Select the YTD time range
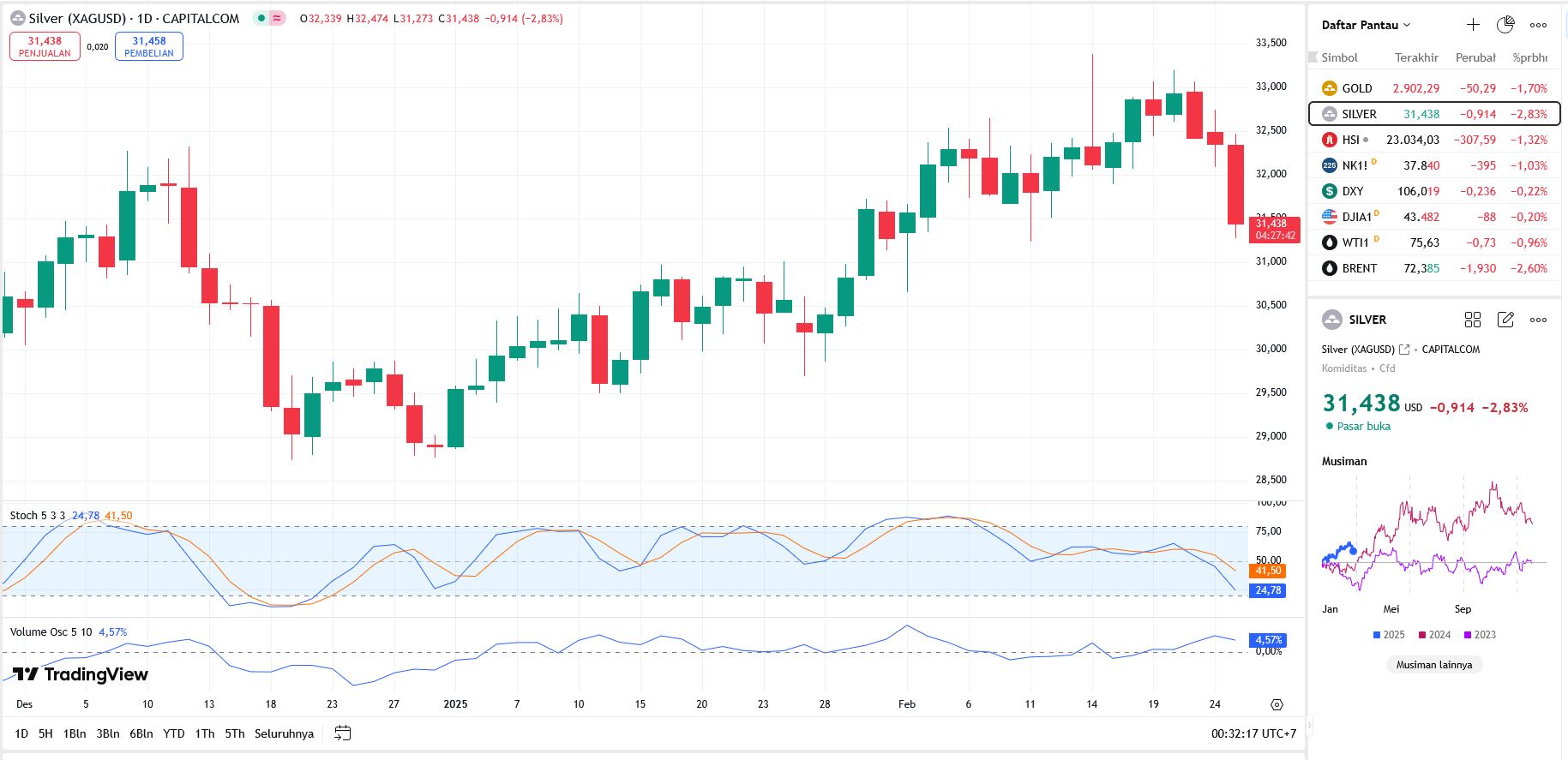The image size is (1568, 760). pos(174,733)
